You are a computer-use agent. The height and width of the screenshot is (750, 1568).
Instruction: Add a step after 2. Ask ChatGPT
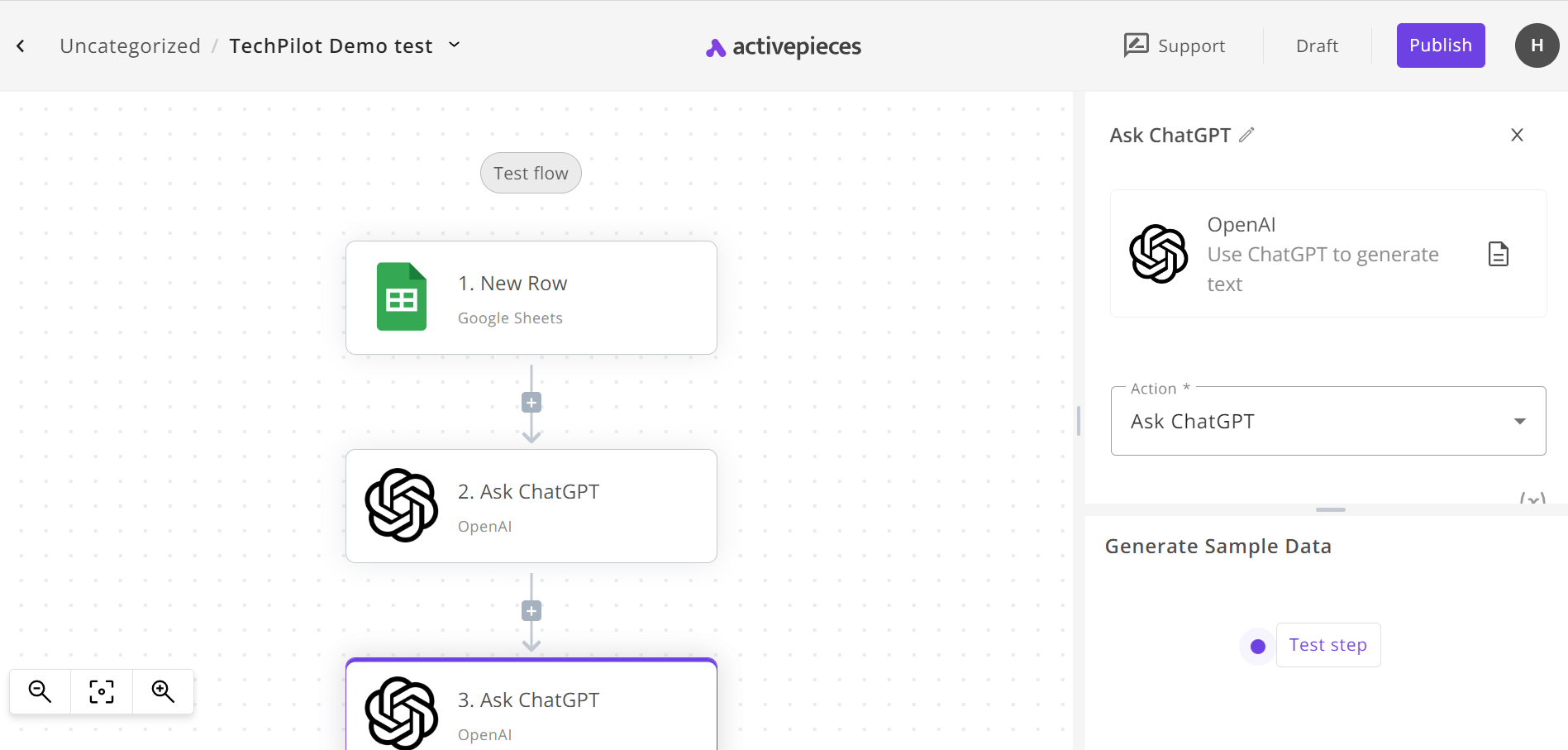531,611
